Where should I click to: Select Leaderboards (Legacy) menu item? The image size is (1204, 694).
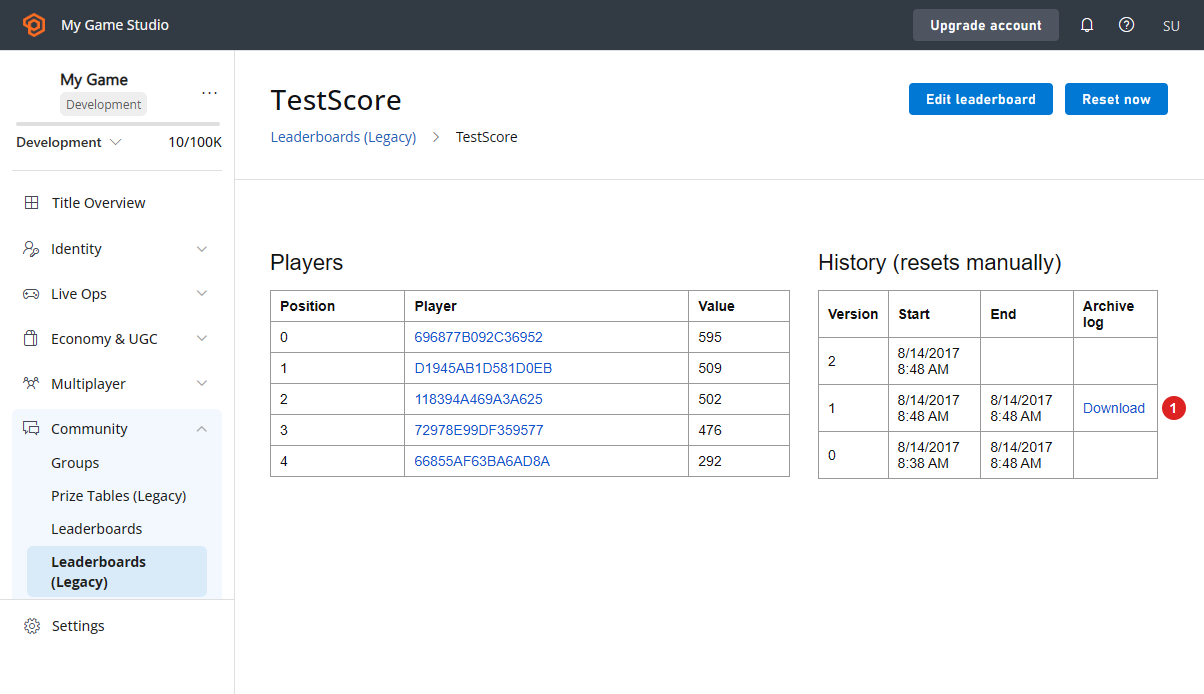117,572
